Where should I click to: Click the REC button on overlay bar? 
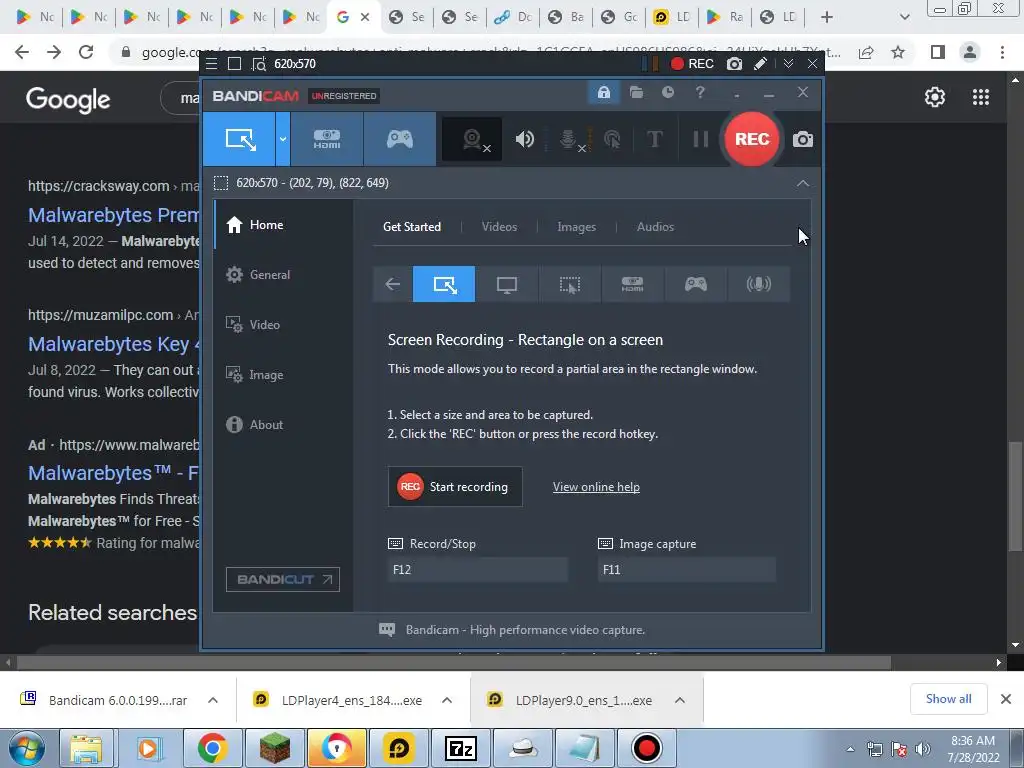click(692, 63)
